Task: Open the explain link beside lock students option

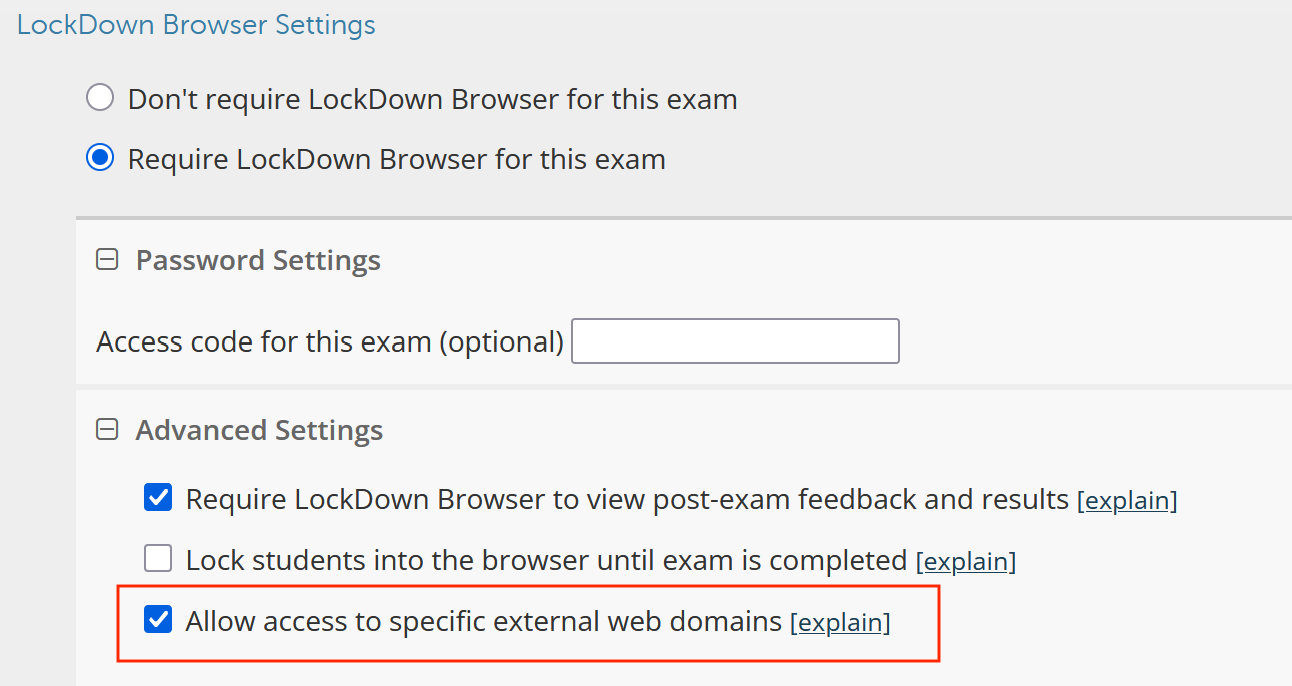Action: [x=966, y=561]
